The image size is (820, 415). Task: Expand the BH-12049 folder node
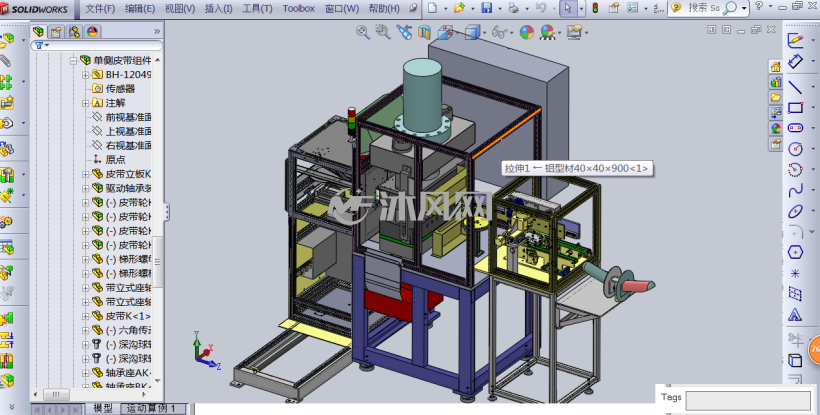(85, 75)
